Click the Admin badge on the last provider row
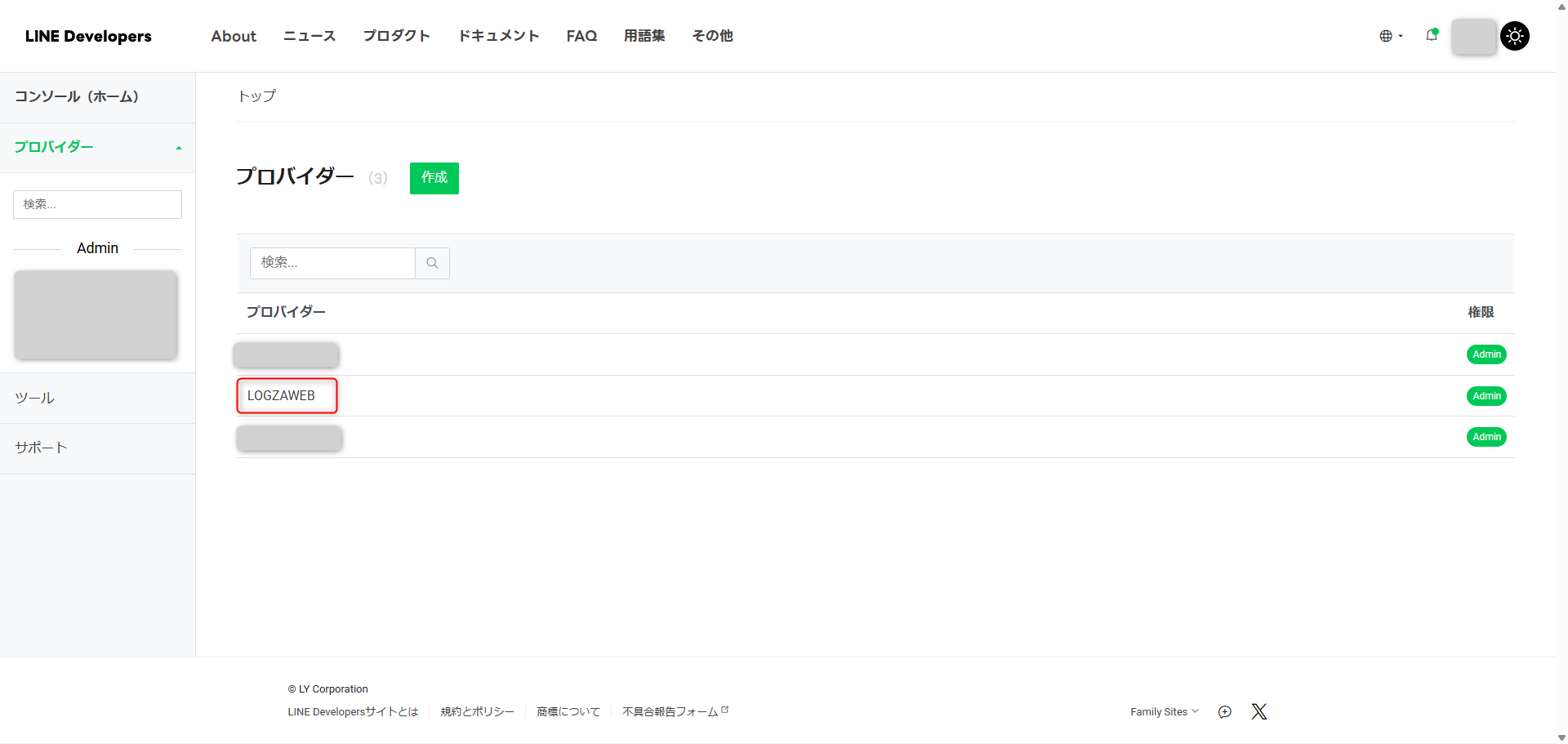1568x744 pixels. pyautogui.click(x=1486, y=436)
